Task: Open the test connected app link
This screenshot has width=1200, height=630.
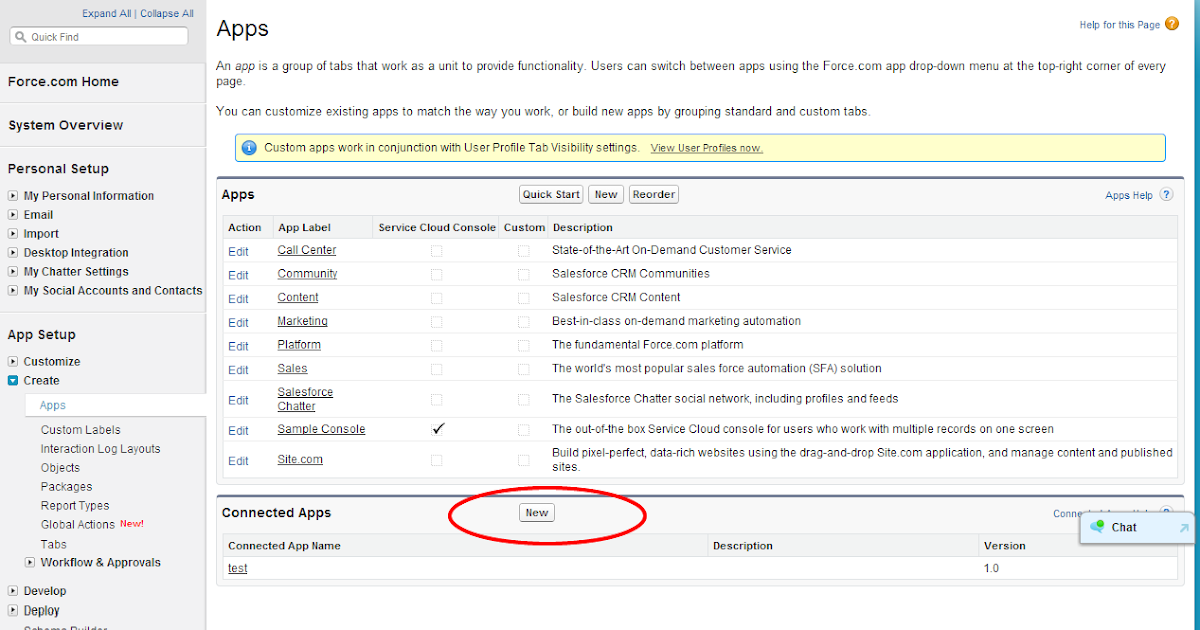Action: point(237,568)
